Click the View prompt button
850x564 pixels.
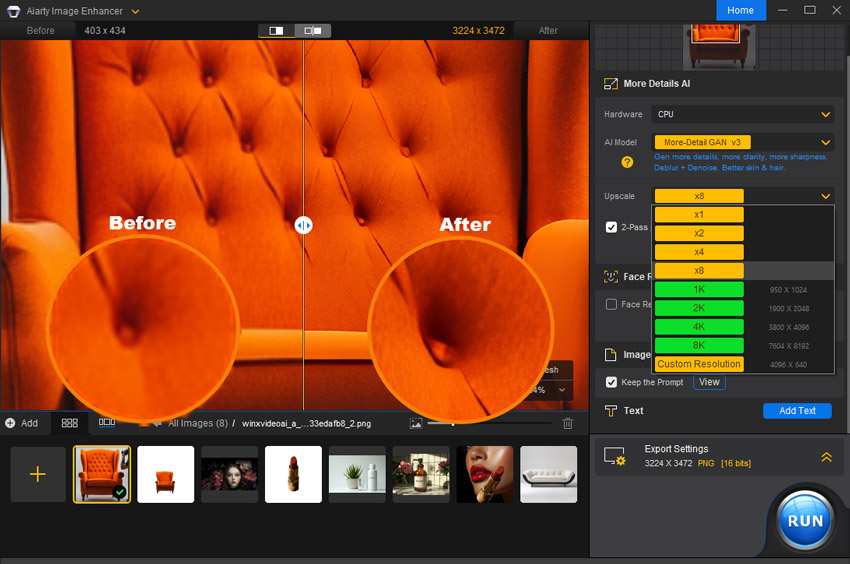709,382
